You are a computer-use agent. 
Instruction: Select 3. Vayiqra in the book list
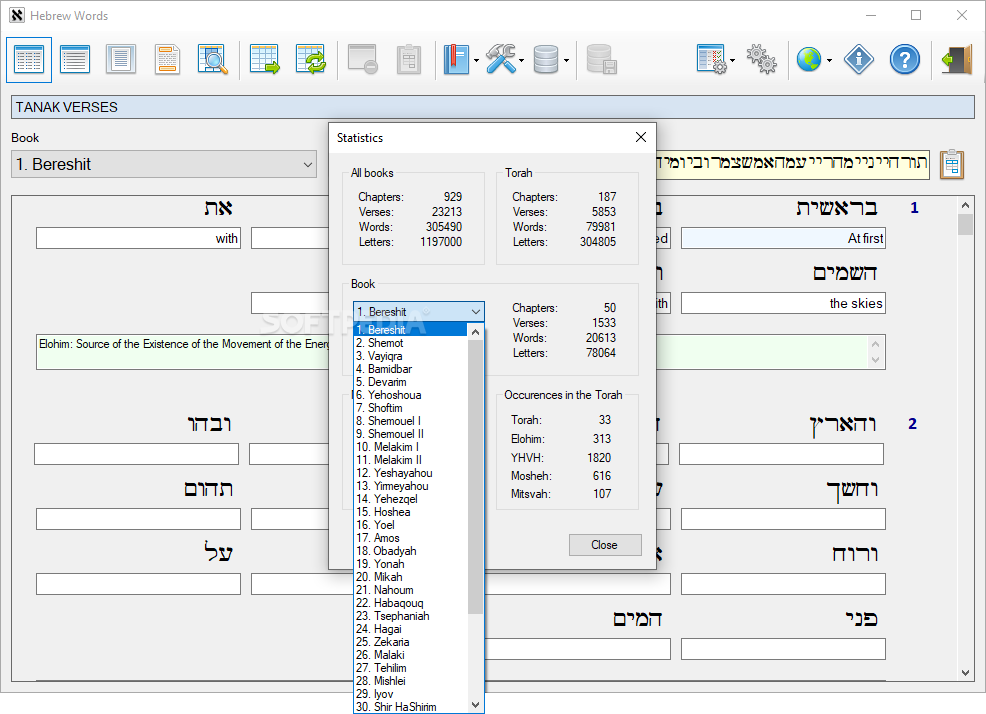point(411,356)
